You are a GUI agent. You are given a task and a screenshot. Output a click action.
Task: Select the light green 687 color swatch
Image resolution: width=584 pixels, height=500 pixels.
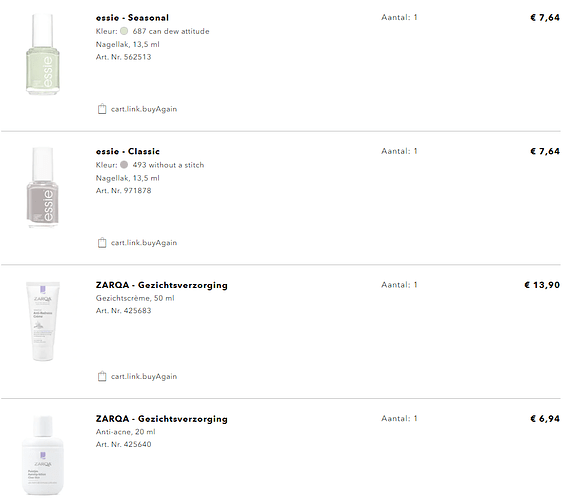124,31
